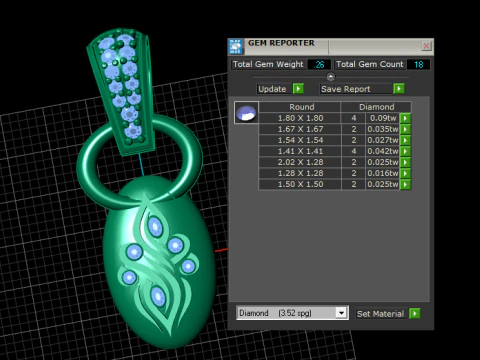Click the GEM REPORTER title text
480x360 pixels.
[x=281, y=43]
